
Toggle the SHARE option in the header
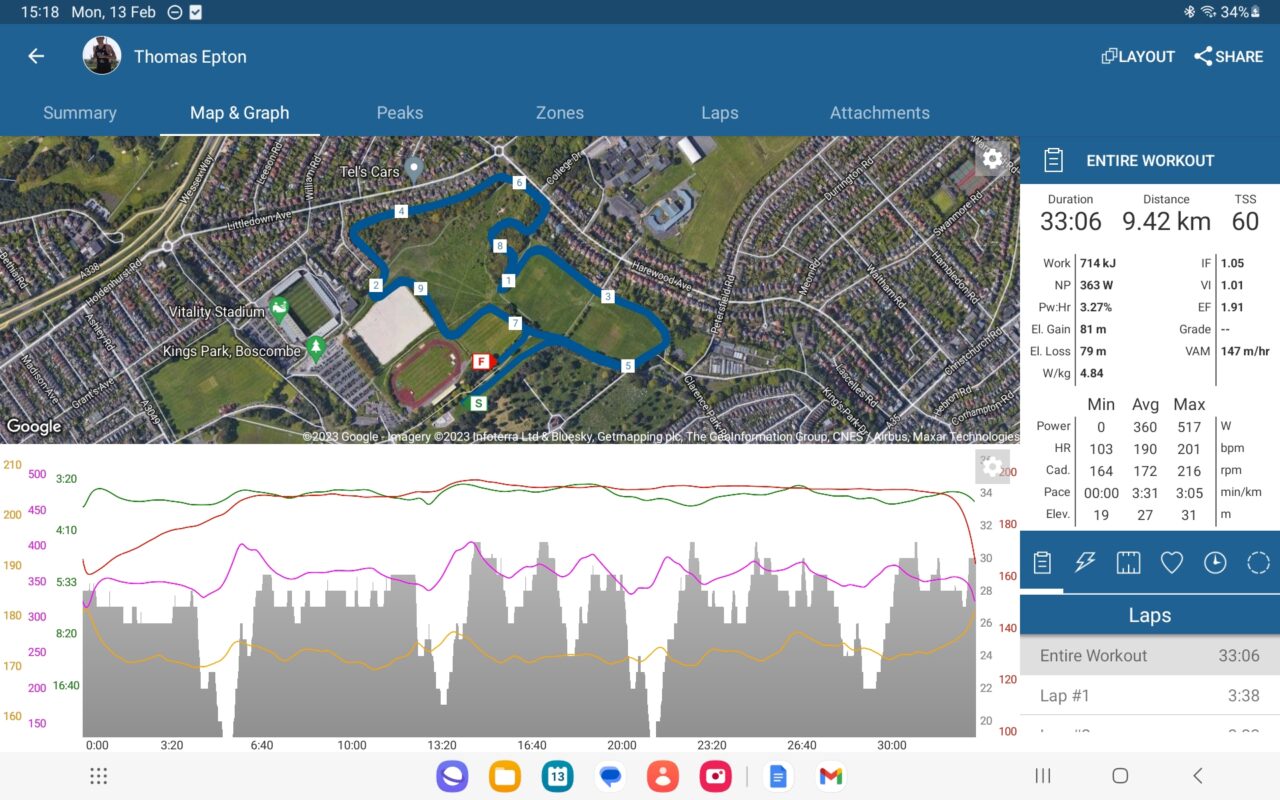click(x=1228, y=56)
